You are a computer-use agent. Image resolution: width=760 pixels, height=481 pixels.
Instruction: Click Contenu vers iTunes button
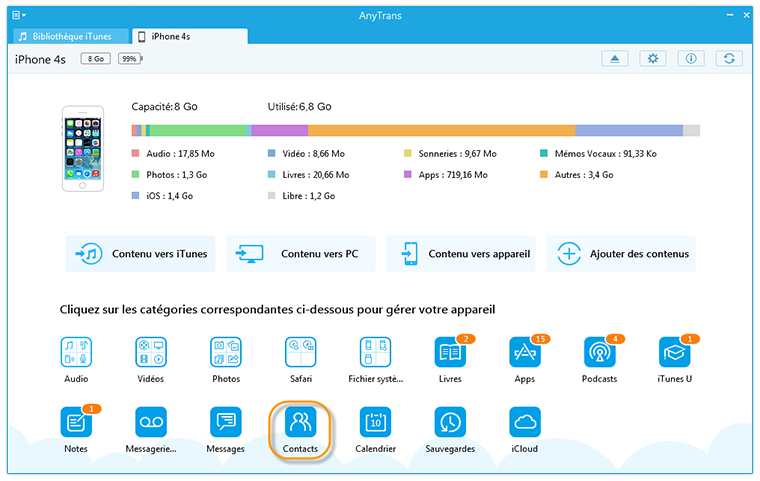pyautogui.click(x=141, y=254)
